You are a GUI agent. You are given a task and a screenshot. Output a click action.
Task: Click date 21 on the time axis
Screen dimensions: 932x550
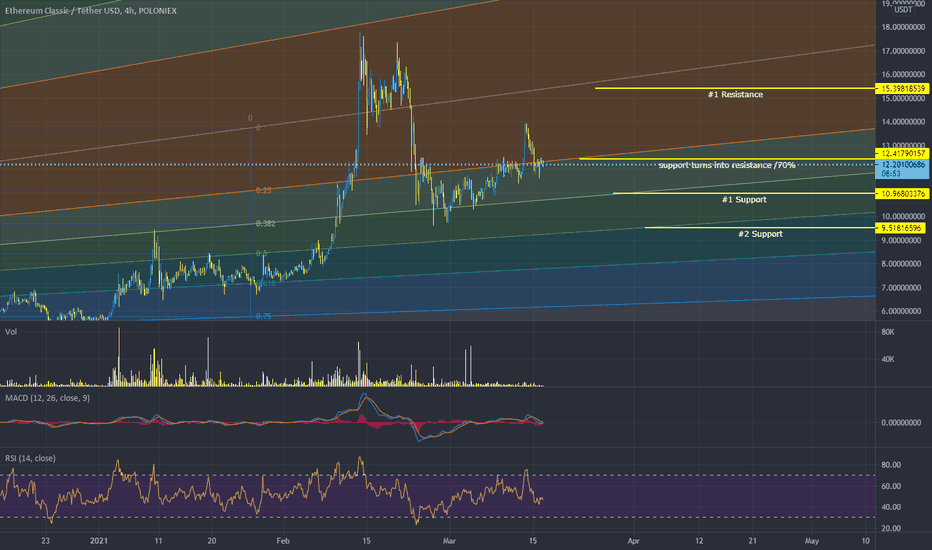[x=752, y=541]
